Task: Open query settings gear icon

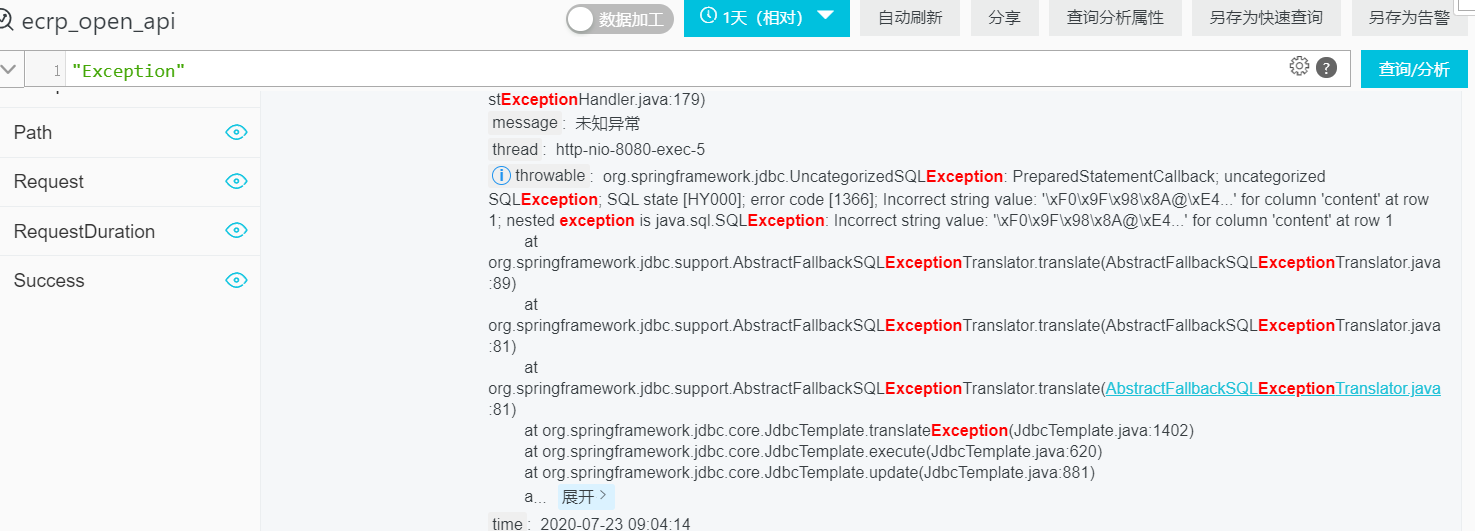Action: pyautogui.click(x=1299, y=67)
